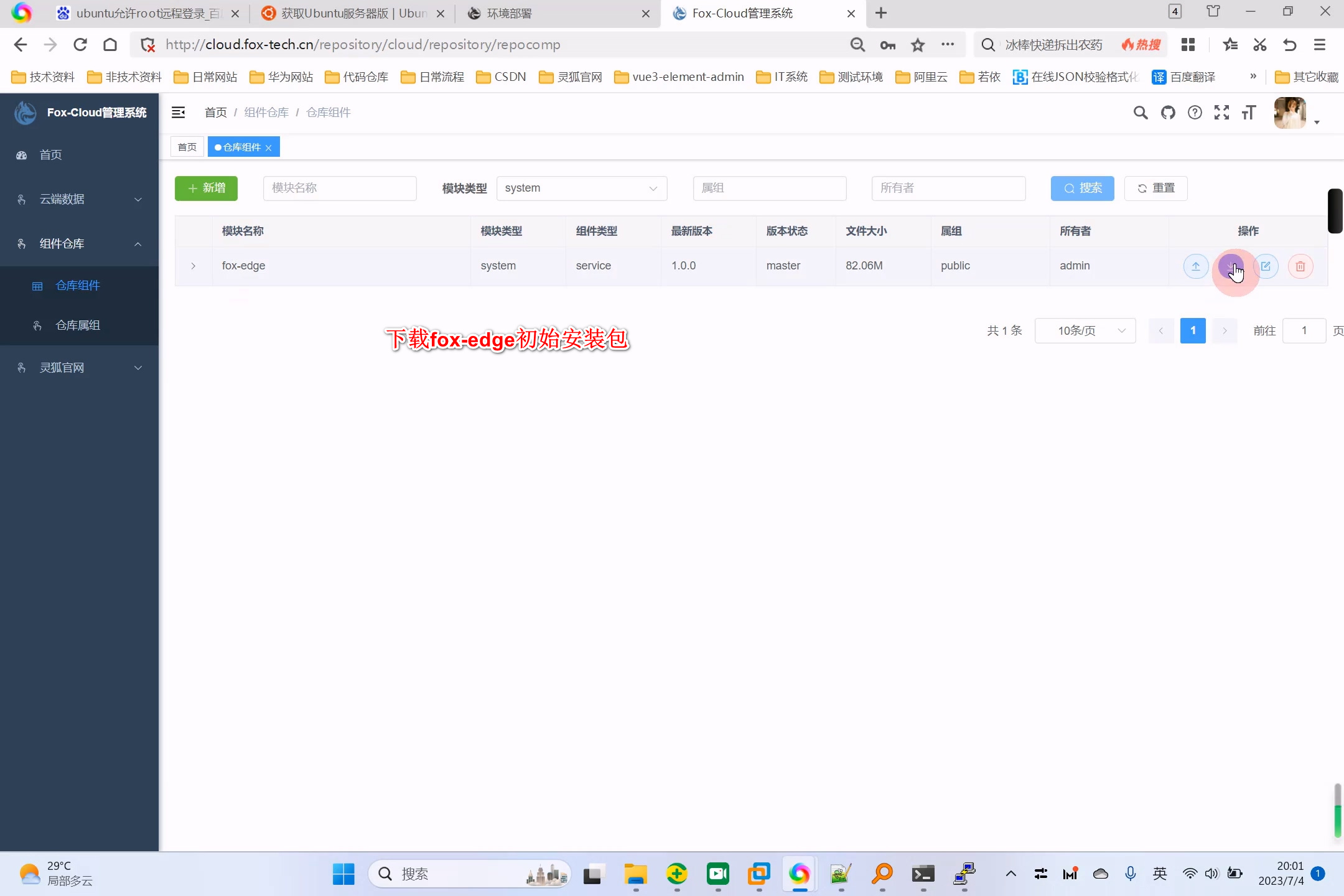Open the 首页 sidebar item
1344x896 pixels.
[x=80, y=155]
